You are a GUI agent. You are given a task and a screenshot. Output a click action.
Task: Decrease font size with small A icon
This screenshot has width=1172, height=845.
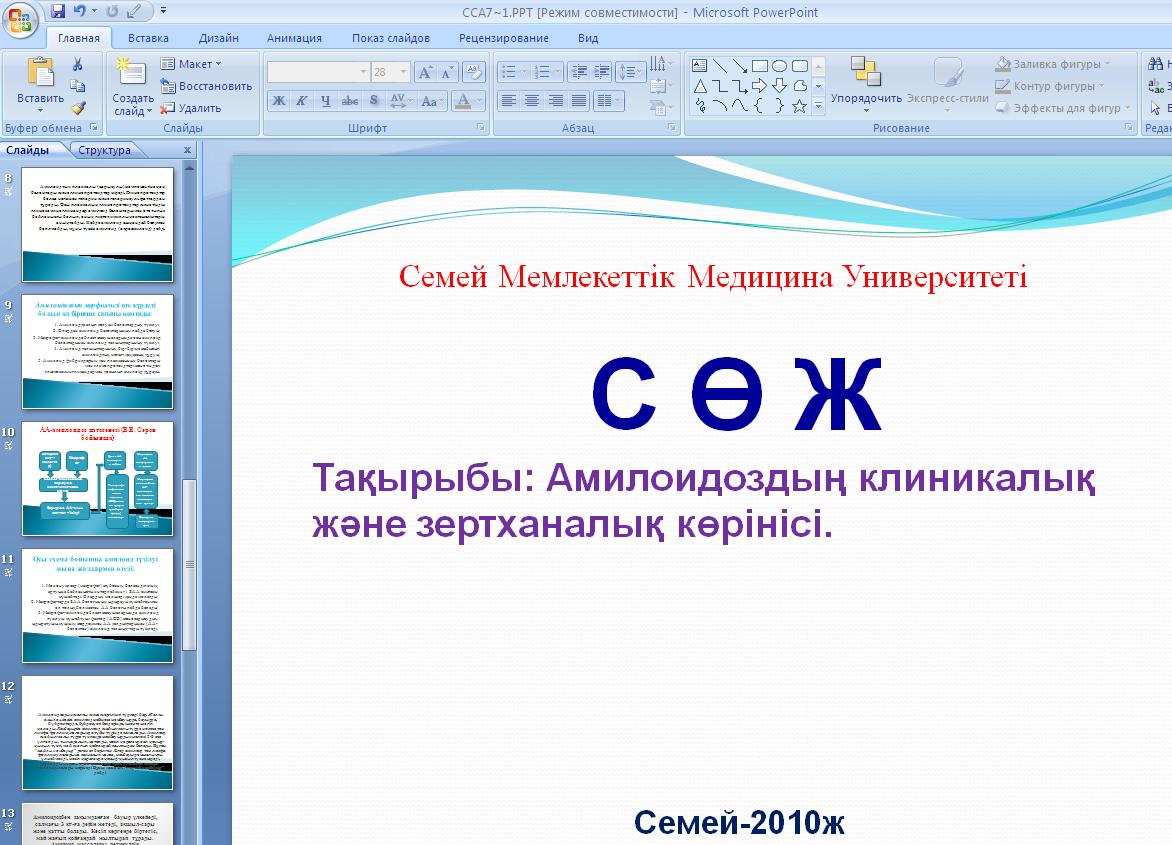point(447,72)
